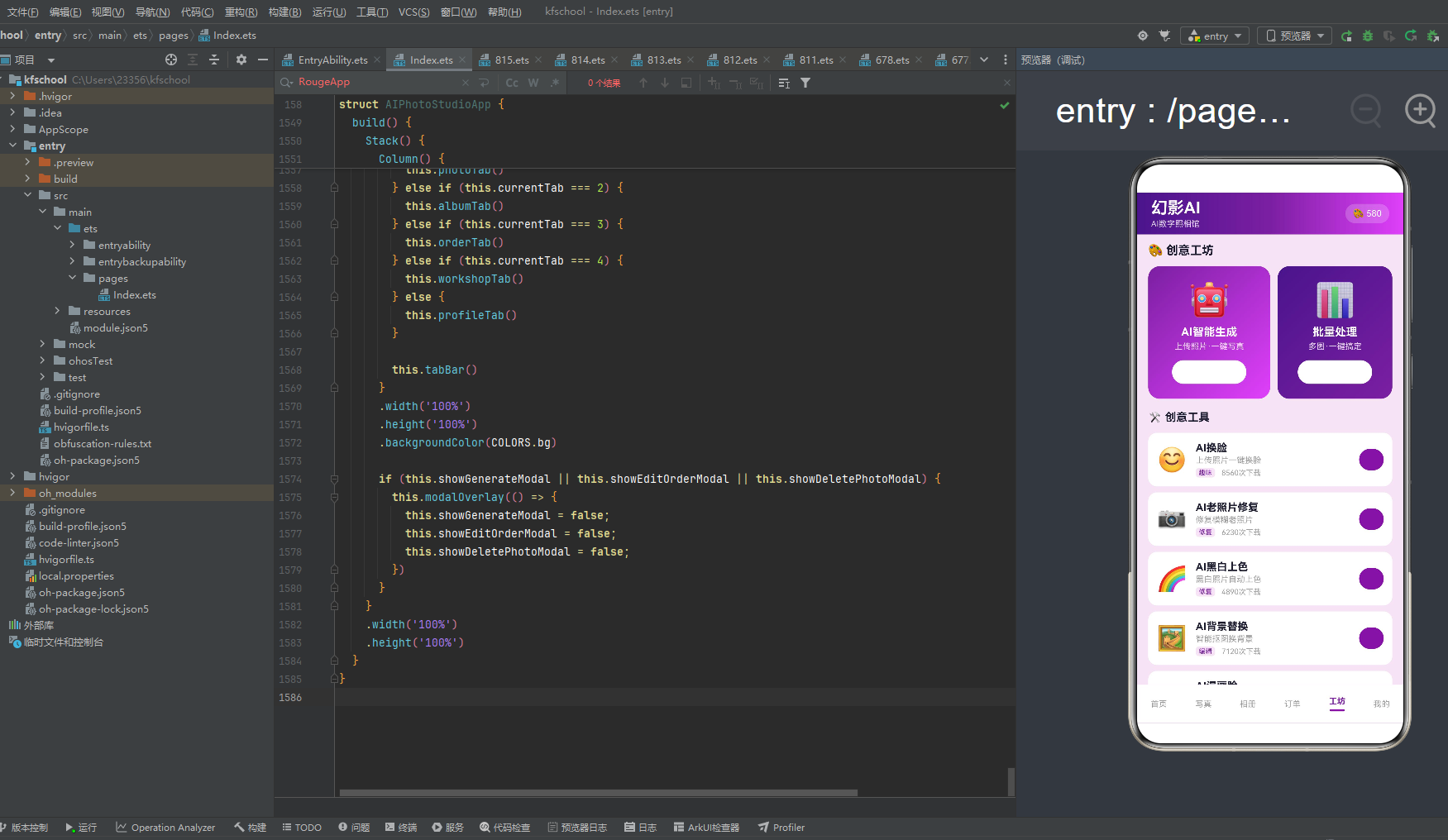Toggle AI换脸 purple switch in preview
The height and width of the screenshot is (840, 1448).
pyautogui.click(x=1371, y=460)
